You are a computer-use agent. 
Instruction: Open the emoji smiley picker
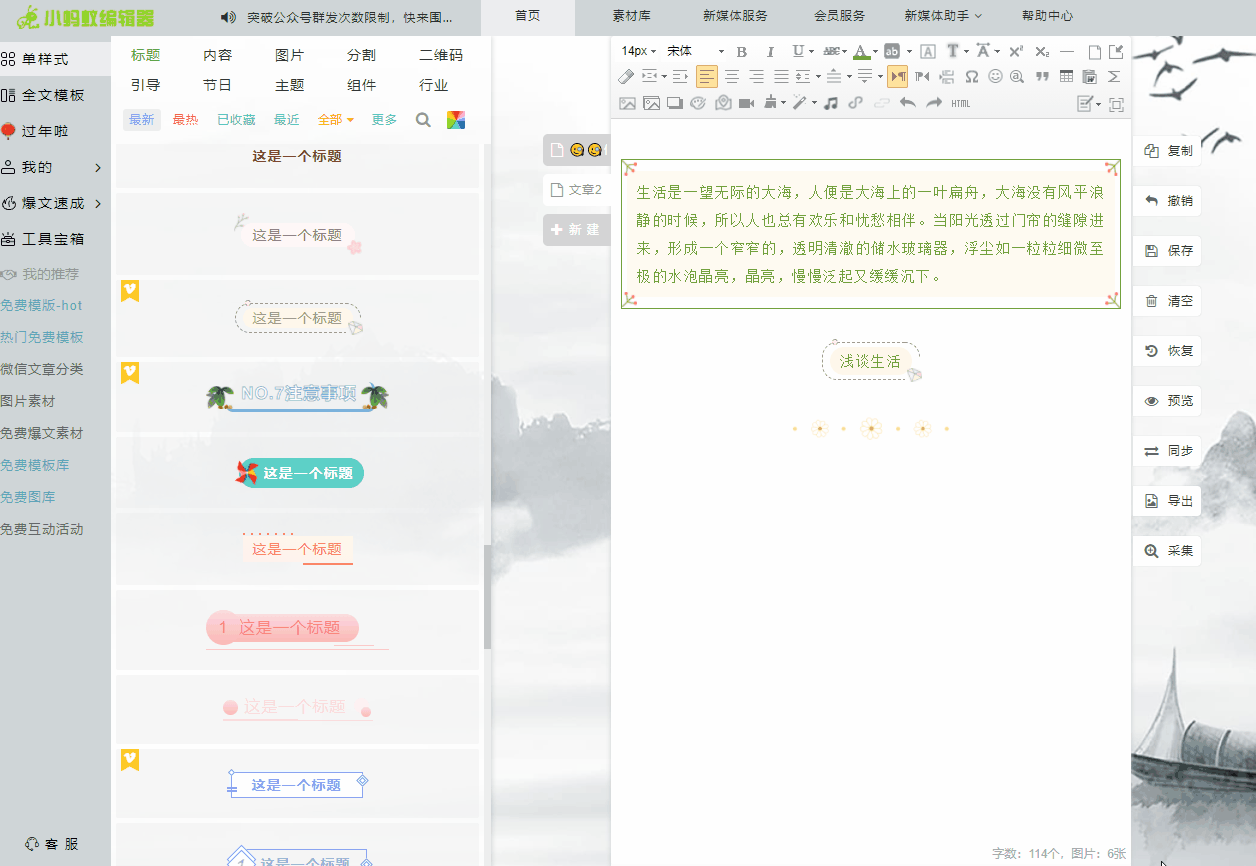tap(995, 77)
